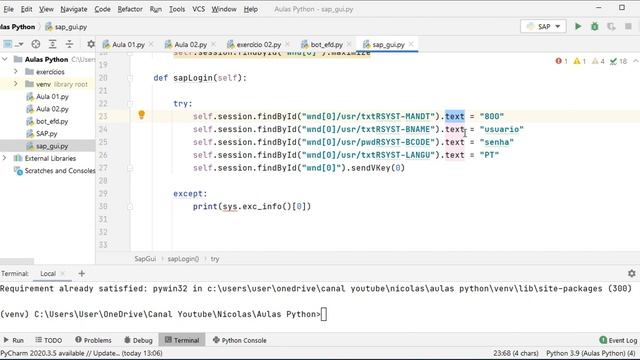Click in the terminal command prompt

coord(324,314)
